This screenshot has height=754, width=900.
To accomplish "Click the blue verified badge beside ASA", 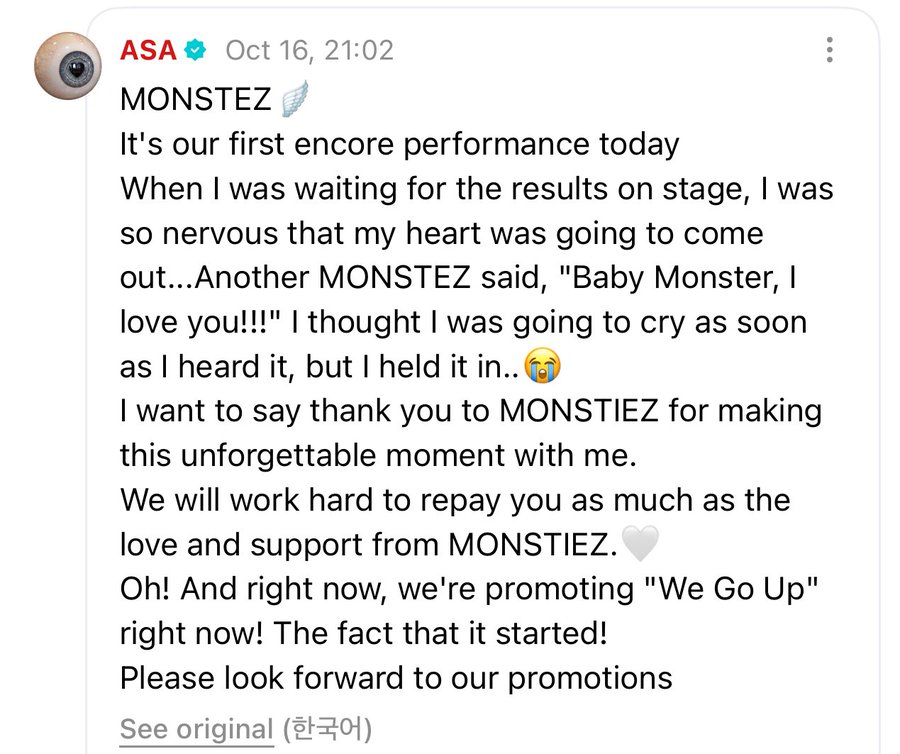I will pyautogui.click(x=197, y=50).
